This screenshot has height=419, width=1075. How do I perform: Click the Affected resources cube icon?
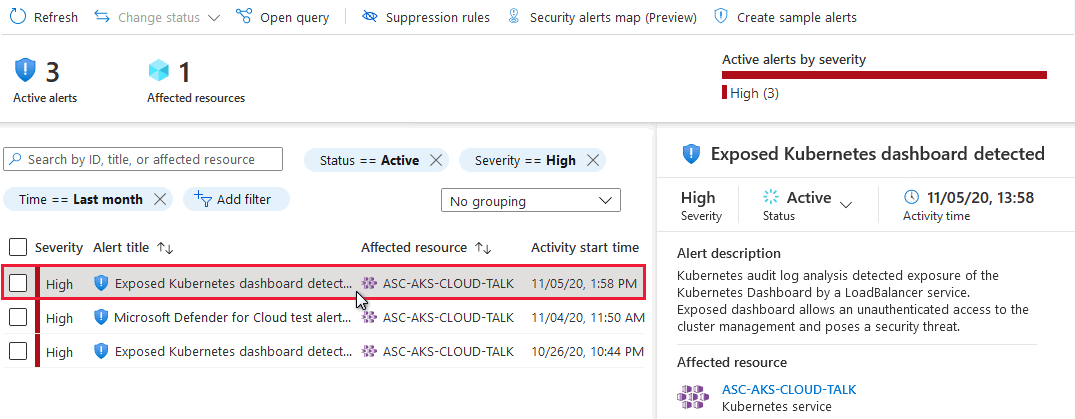pos(158,71)
